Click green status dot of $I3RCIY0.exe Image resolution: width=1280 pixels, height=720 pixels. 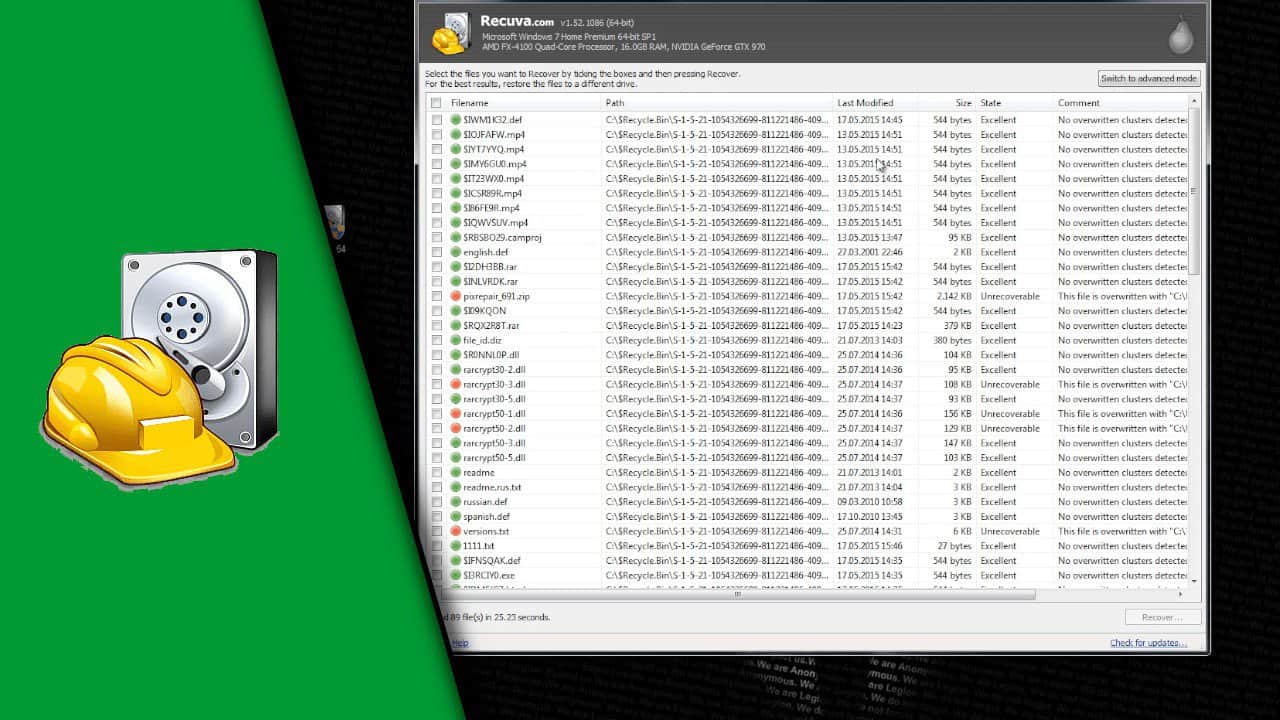point(456,575)
